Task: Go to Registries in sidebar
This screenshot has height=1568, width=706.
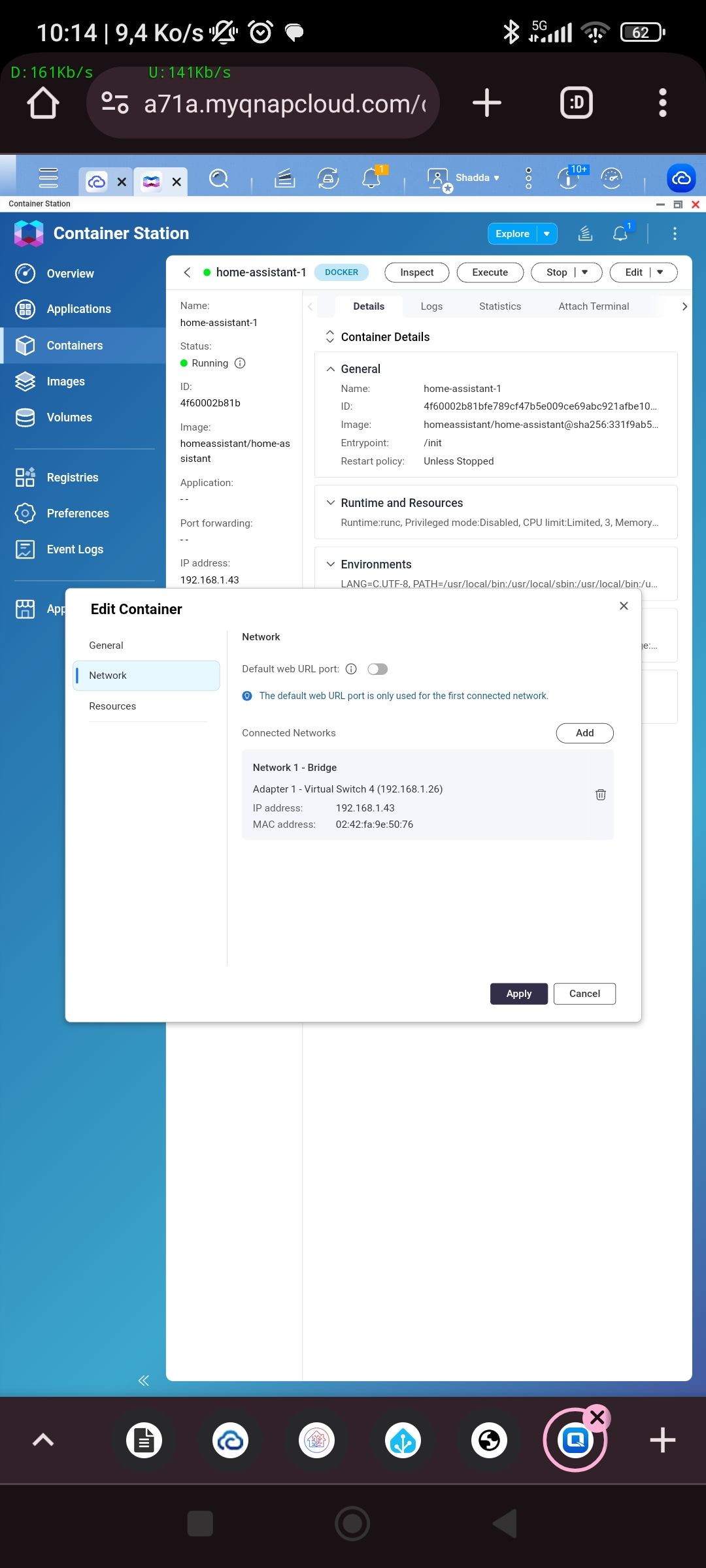Action: pos(84,478)
